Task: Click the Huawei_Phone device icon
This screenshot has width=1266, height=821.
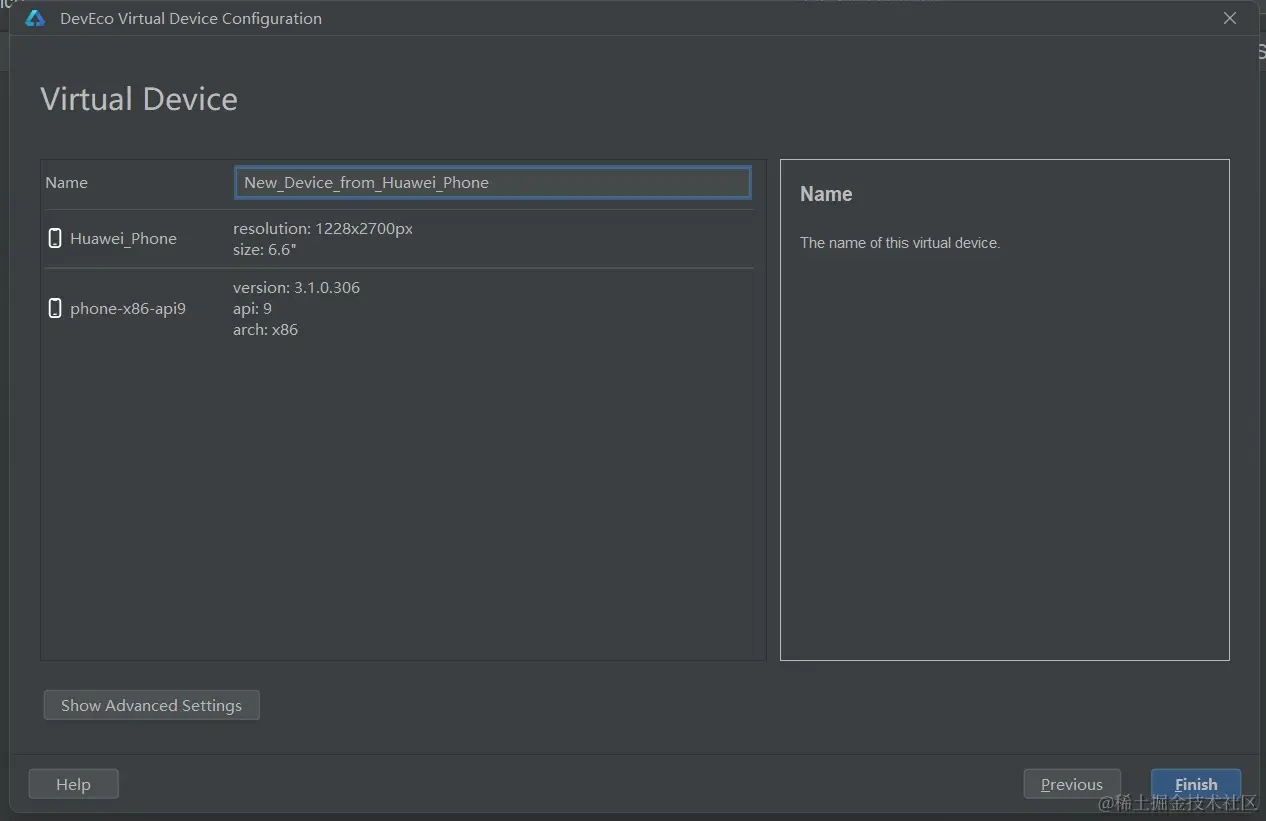Action: (x=55, y=238)
